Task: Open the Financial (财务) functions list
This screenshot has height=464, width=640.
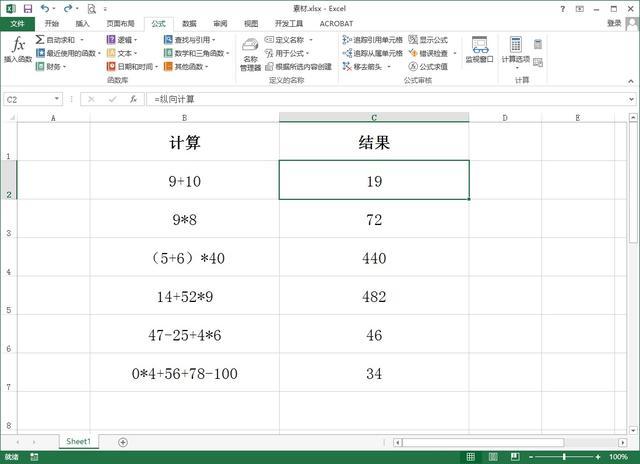Action: 51,66
